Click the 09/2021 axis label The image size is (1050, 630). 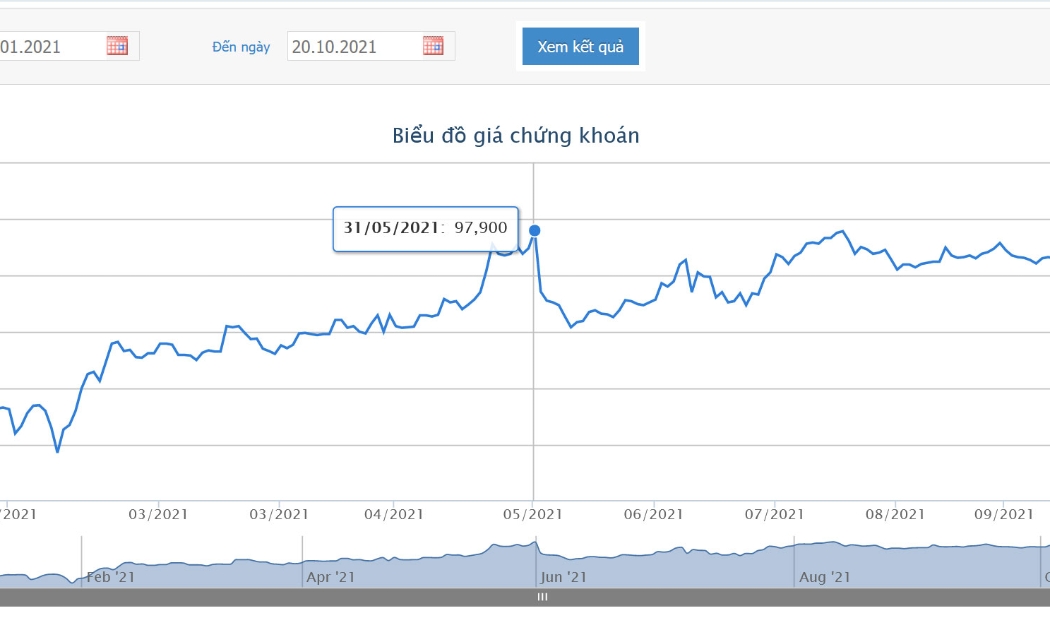[1004, 514]
